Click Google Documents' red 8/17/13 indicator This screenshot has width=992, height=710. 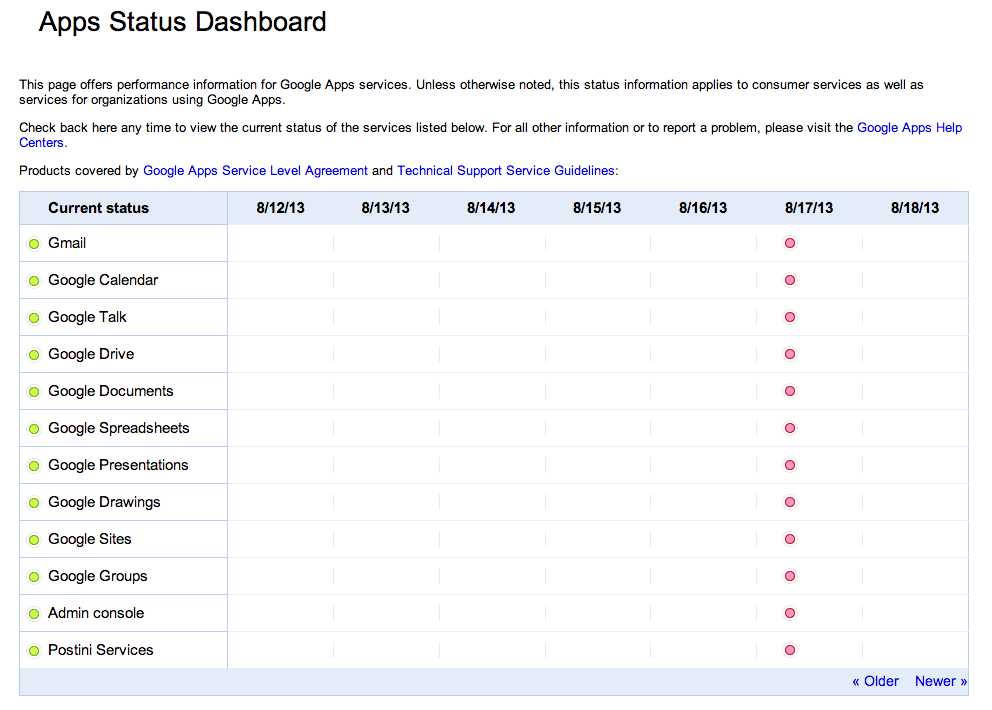790,391
